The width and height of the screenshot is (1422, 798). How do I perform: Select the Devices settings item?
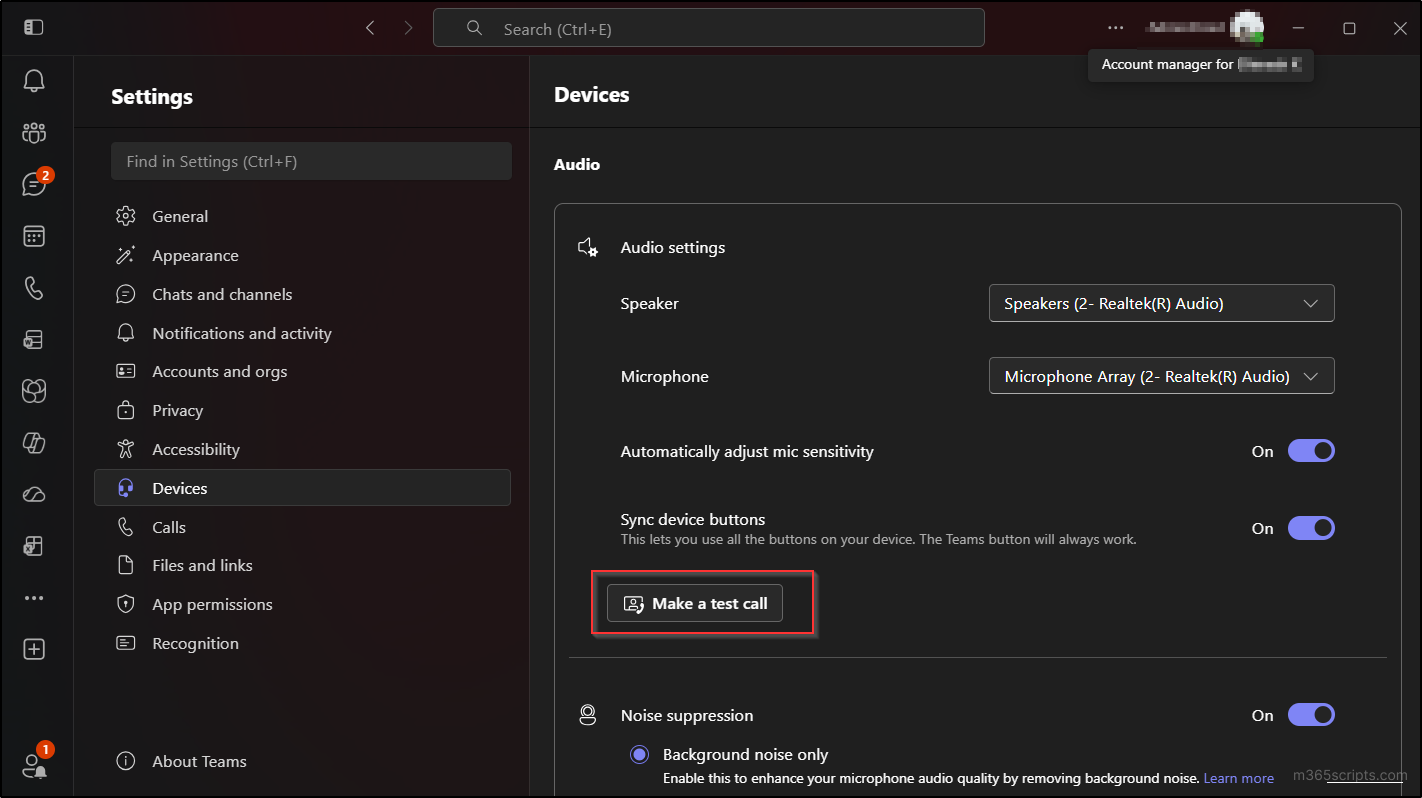[x=302, y=488]
